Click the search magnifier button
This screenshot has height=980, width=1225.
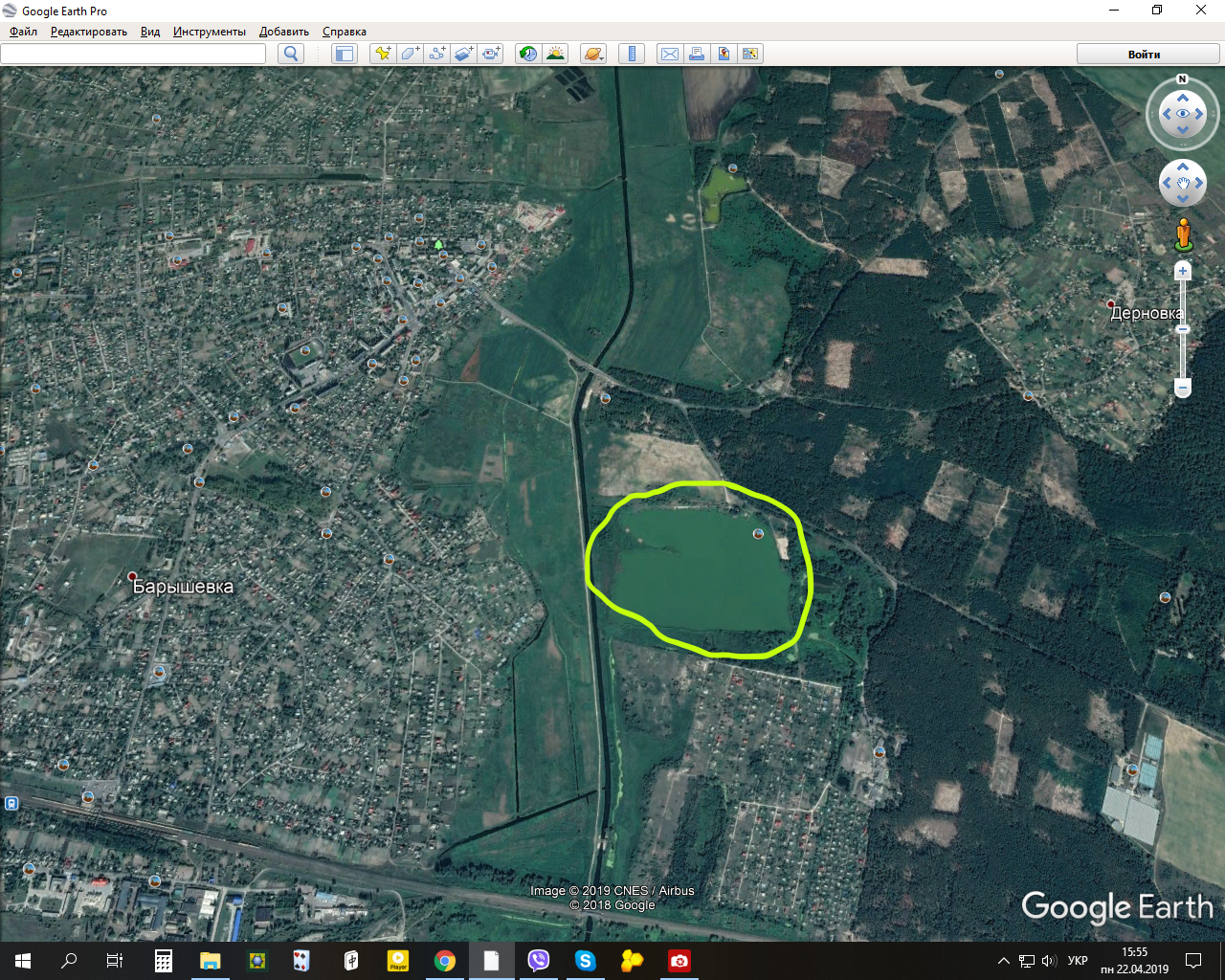tap(291, 54)
